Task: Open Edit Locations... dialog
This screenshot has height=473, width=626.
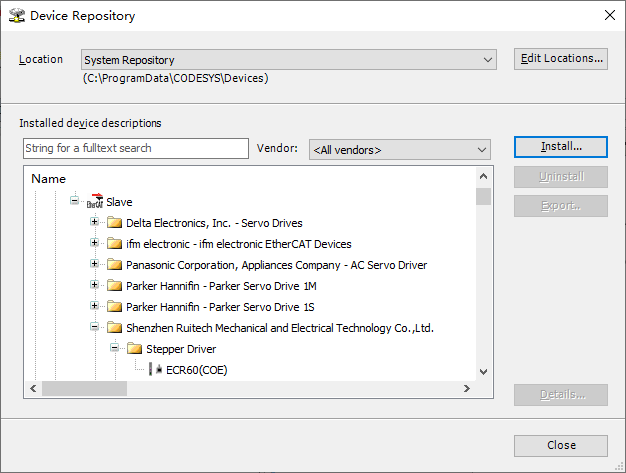Action: tap(561, 59)
